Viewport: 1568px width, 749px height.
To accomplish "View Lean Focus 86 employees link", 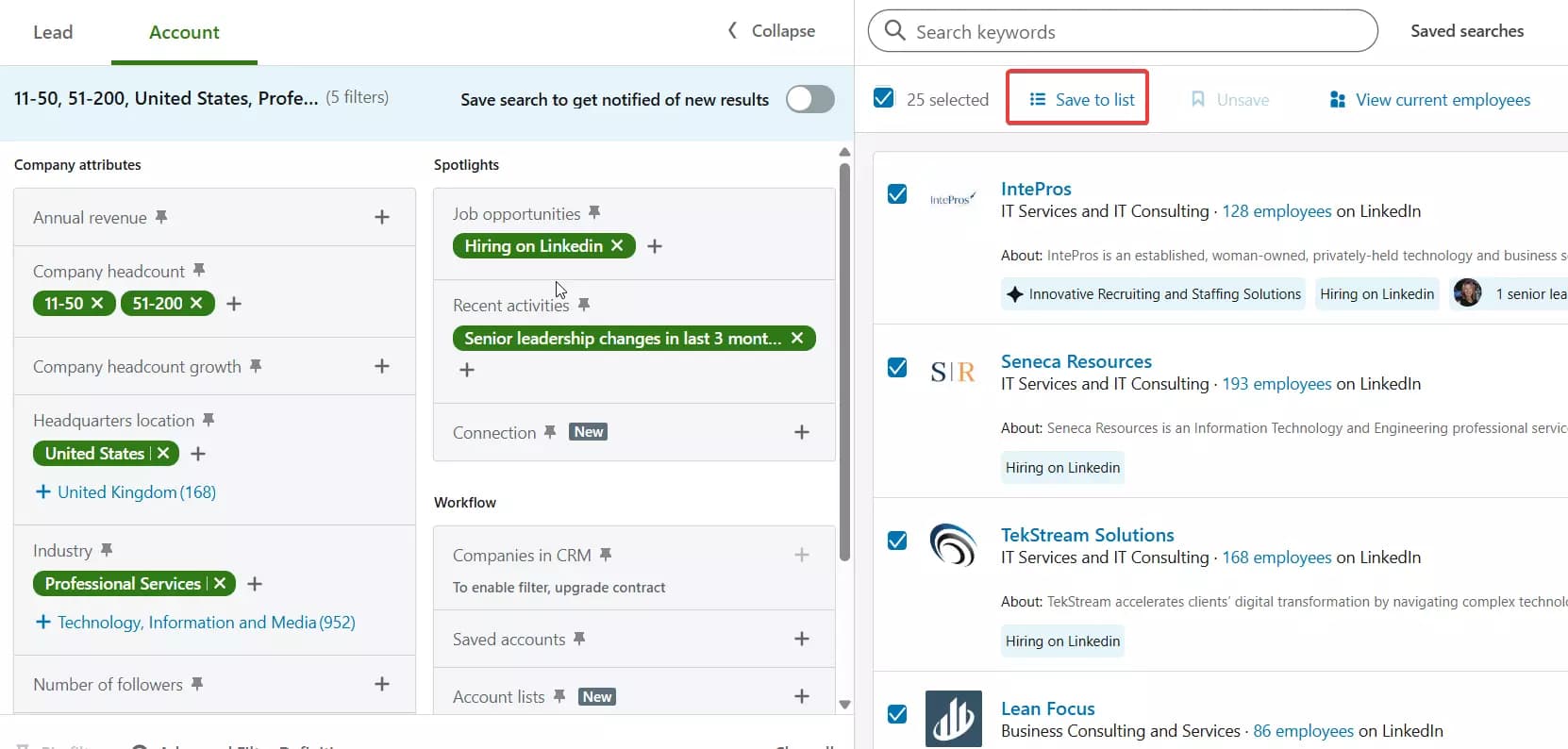I will click(x=1304, y=731).
